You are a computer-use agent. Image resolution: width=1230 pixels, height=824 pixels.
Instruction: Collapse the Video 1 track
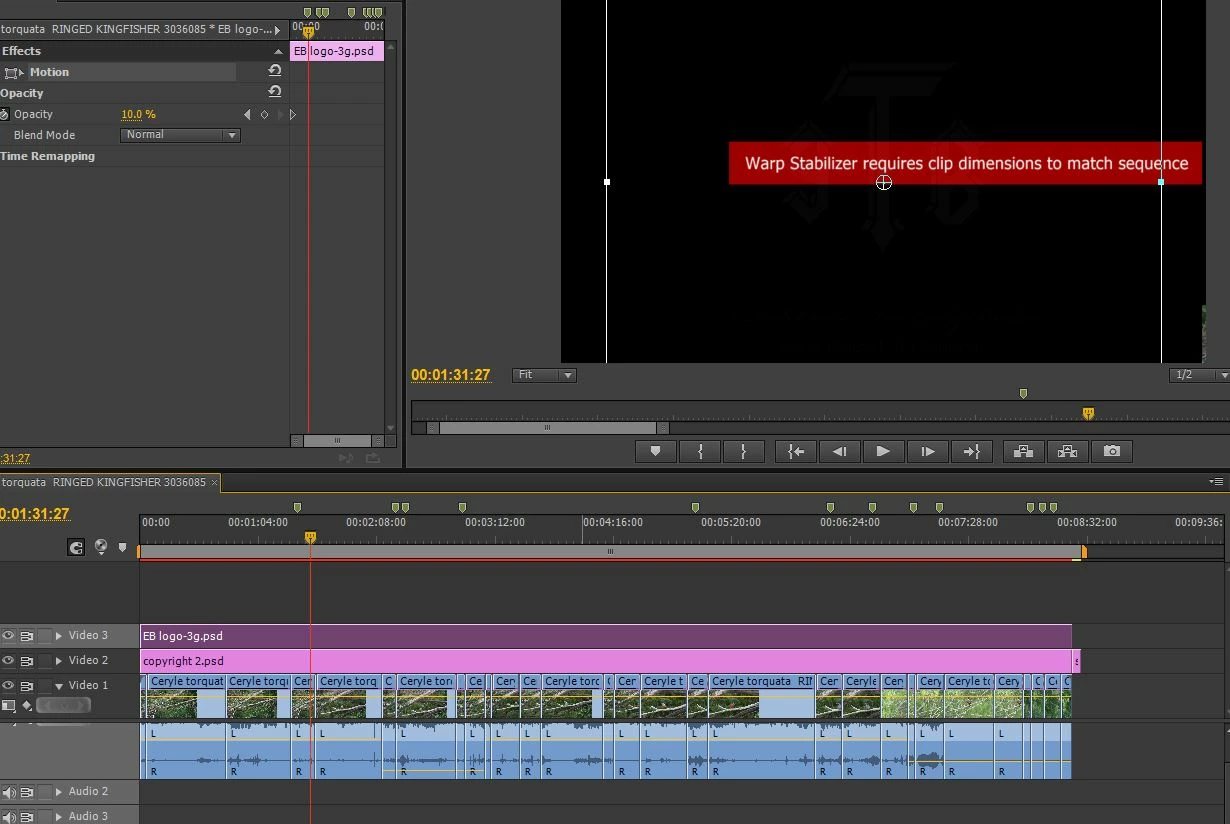[59, 686]
